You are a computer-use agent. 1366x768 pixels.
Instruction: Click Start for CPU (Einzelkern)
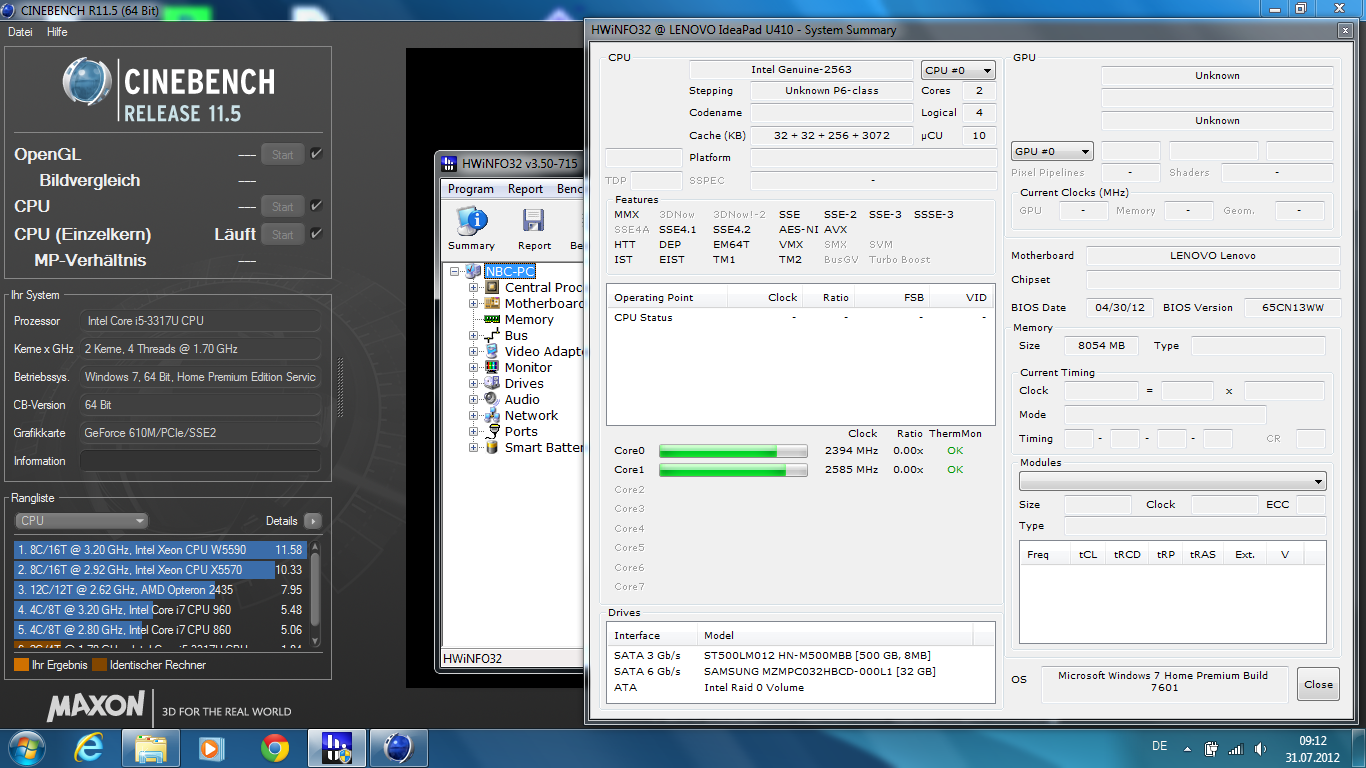tap(282, 234)
